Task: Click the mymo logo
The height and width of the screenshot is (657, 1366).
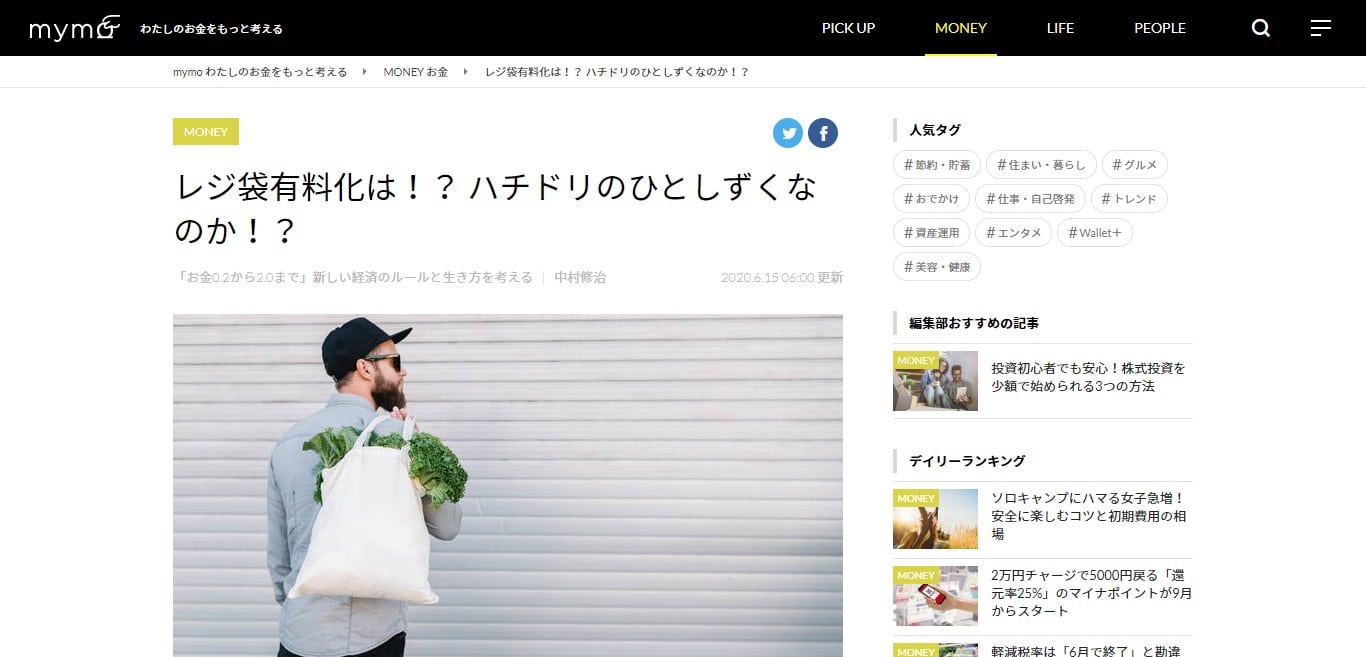Action: (75, 28)
